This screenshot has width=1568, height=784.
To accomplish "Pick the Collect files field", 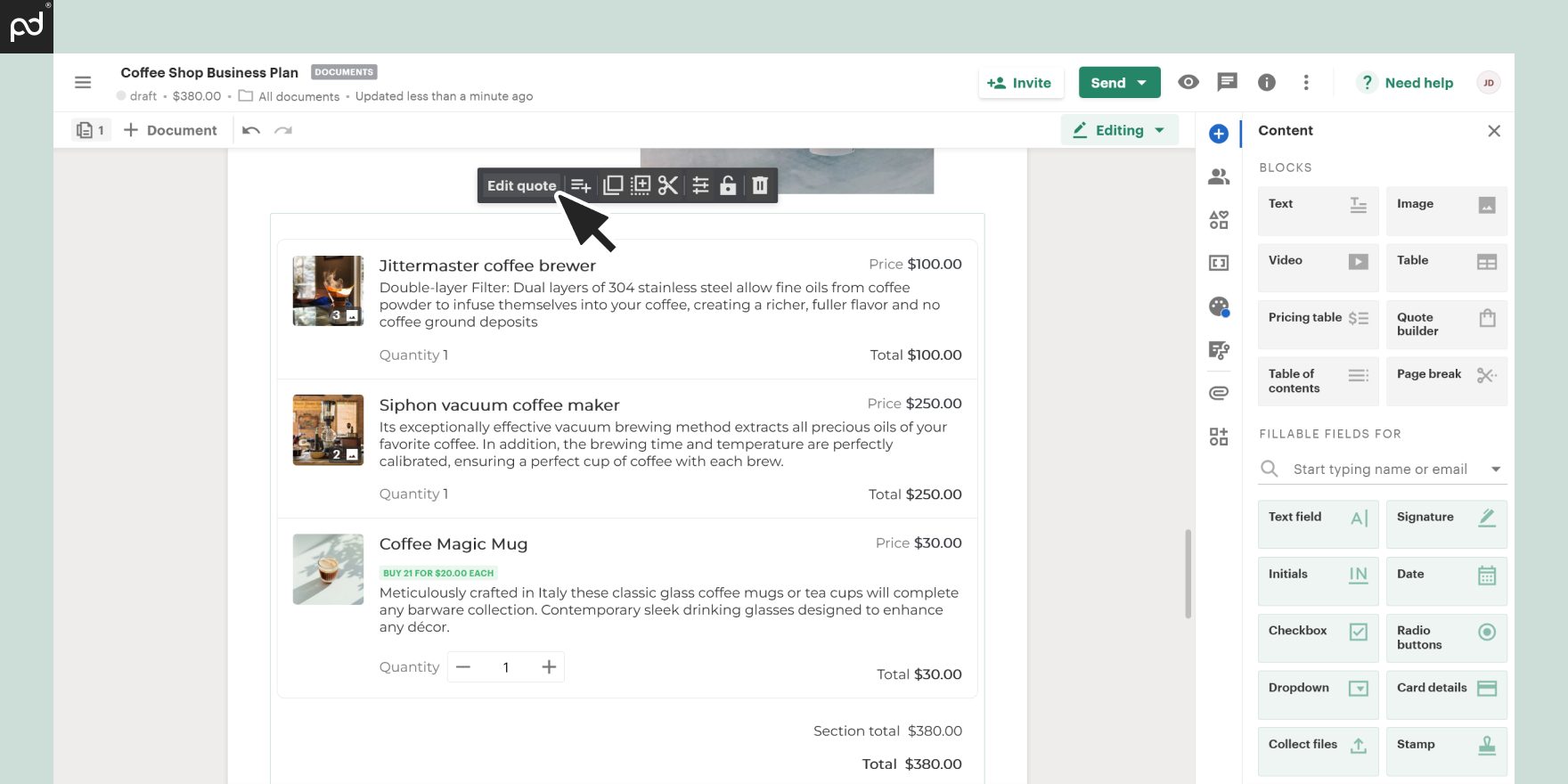I will tap(1318, 751).
